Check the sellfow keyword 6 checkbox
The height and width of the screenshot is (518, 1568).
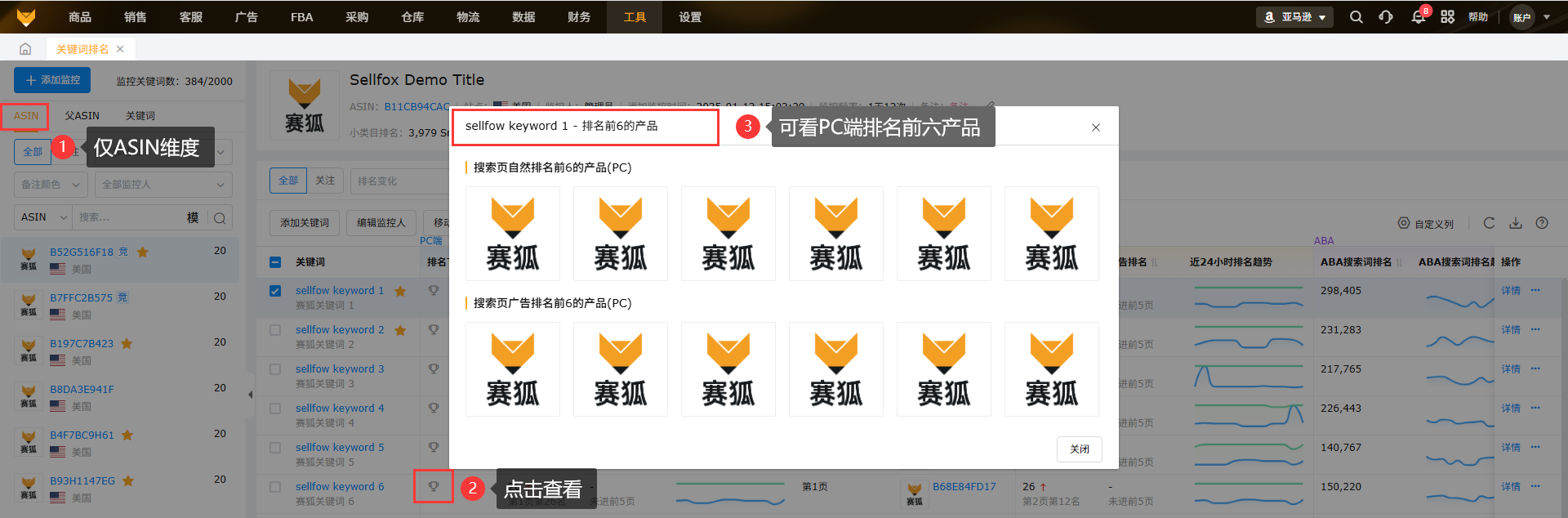point(275,487)
